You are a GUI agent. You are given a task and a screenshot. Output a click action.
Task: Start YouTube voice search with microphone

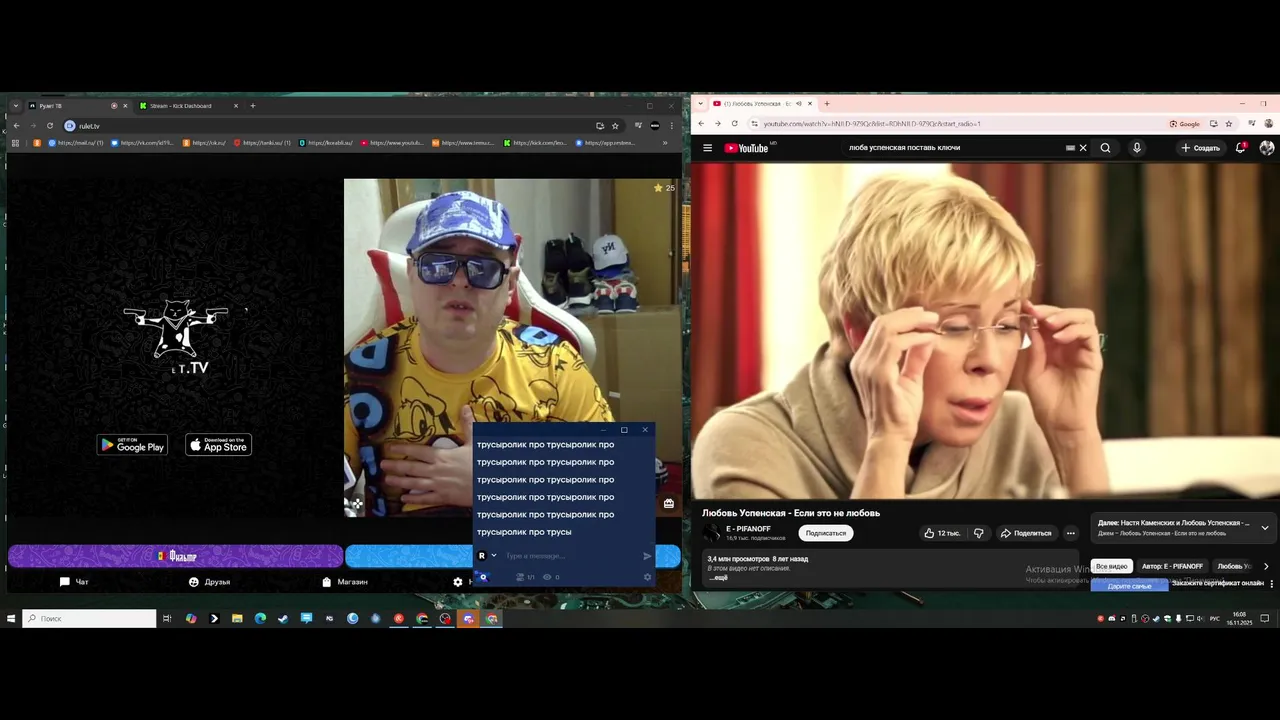tap(1136, 148)
